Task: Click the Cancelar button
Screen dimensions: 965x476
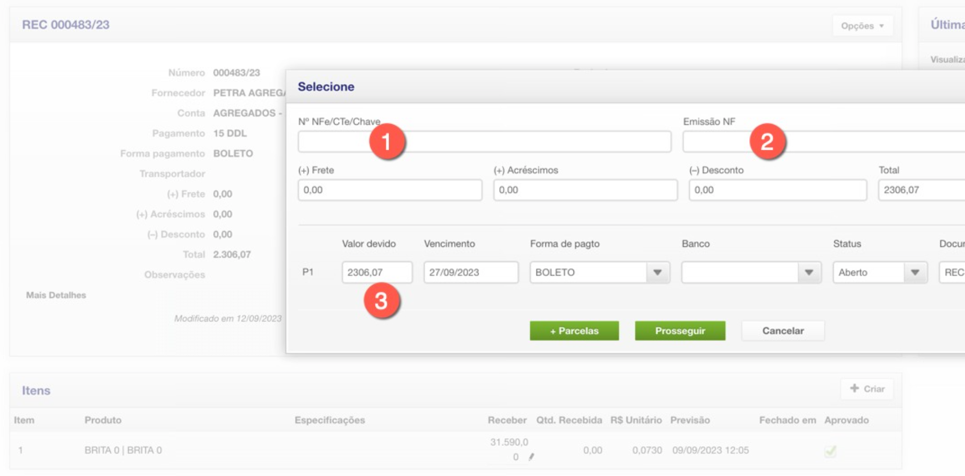Action: pos(782,331)
